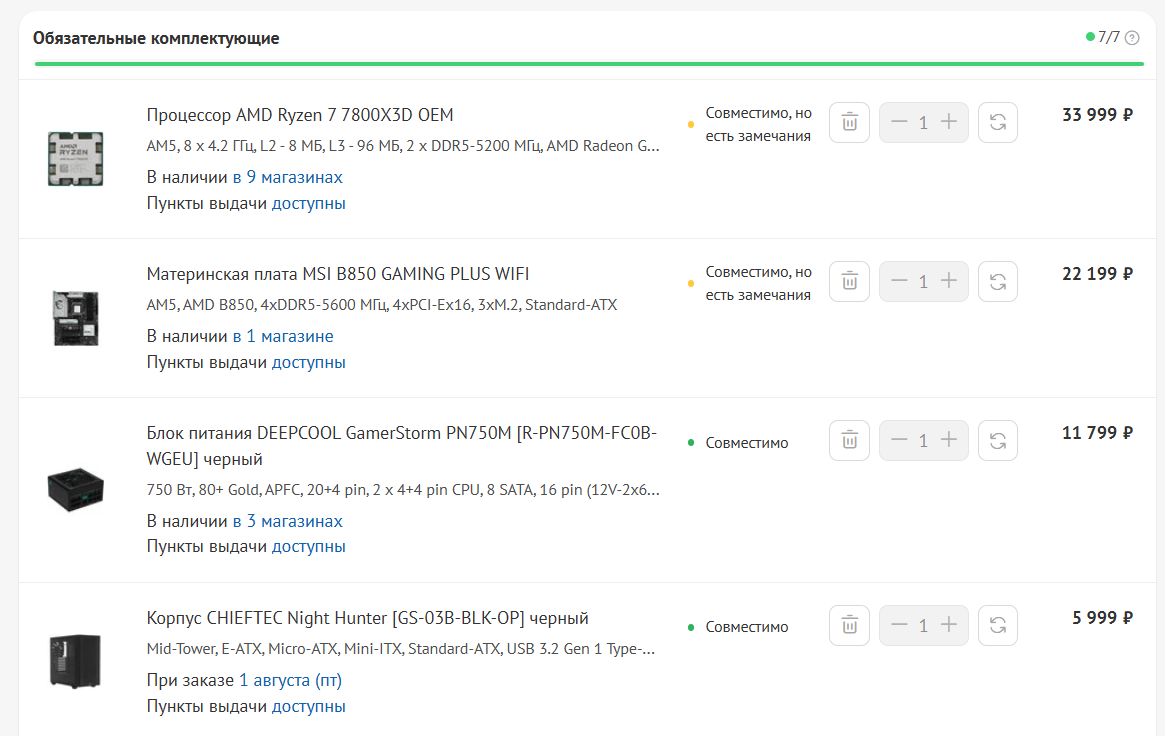Increase quantity of the Ryzen 7 processor
The height and width of the screenshot is (736, 1165).
click(949, 122)
